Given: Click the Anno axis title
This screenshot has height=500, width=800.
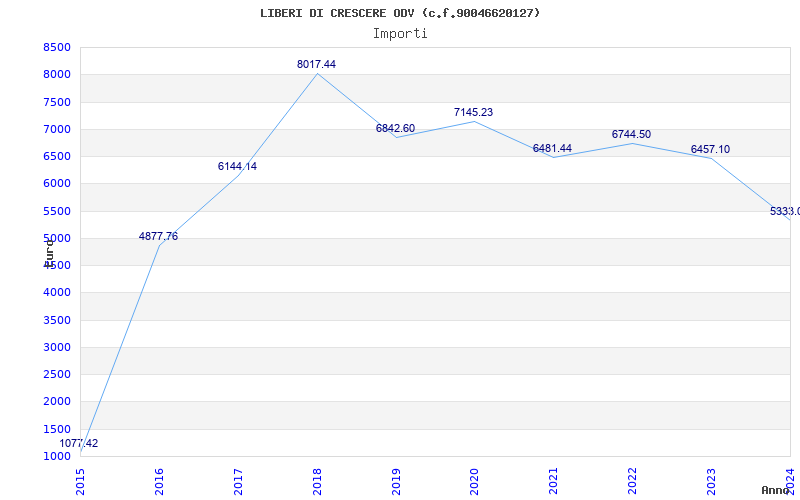Looking at the screenshot, I should click(777, 490).
